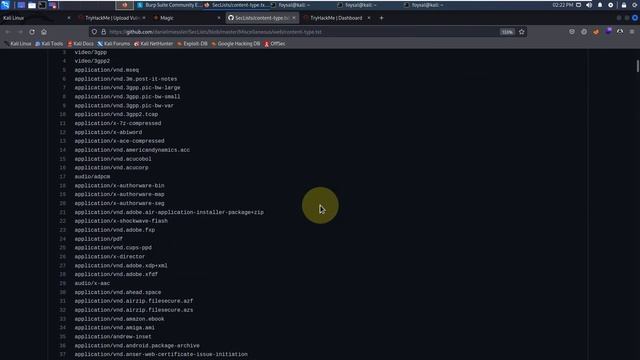Open a new browser tab
640x360 pixels.
pos(381,18)
